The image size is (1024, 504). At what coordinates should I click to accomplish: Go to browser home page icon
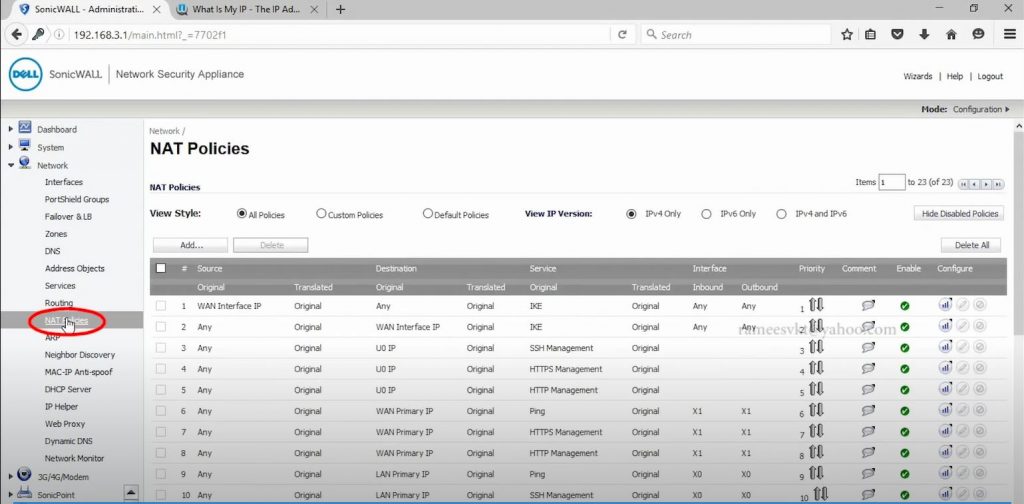951,35
